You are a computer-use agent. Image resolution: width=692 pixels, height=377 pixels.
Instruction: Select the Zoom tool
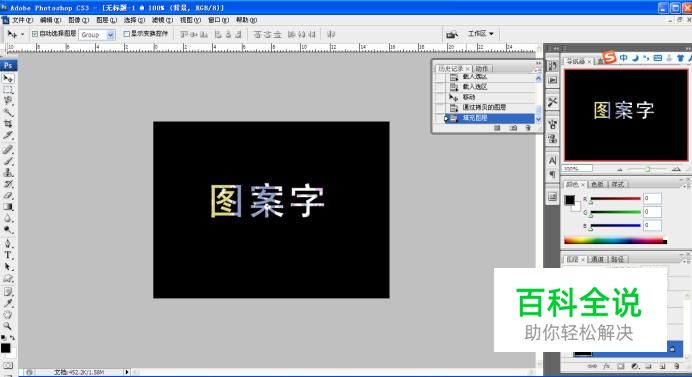(x=8, y=326)
